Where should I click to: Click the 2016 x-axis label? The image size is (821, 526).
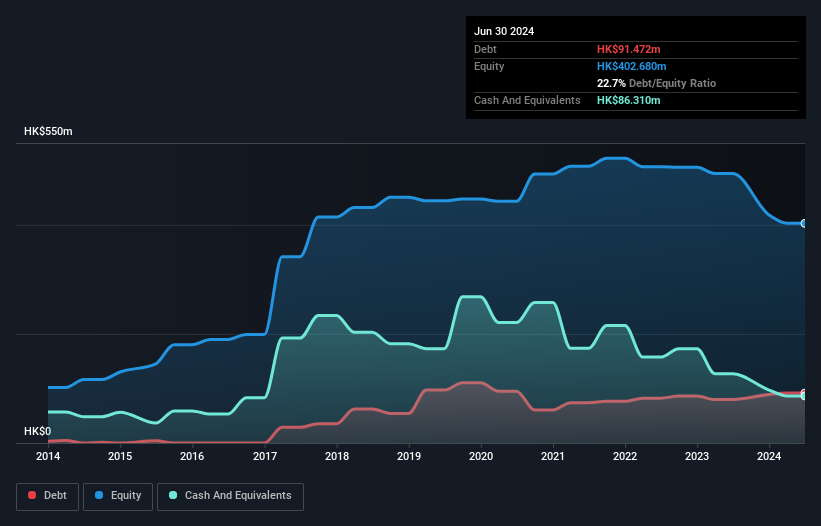[192, 456]
